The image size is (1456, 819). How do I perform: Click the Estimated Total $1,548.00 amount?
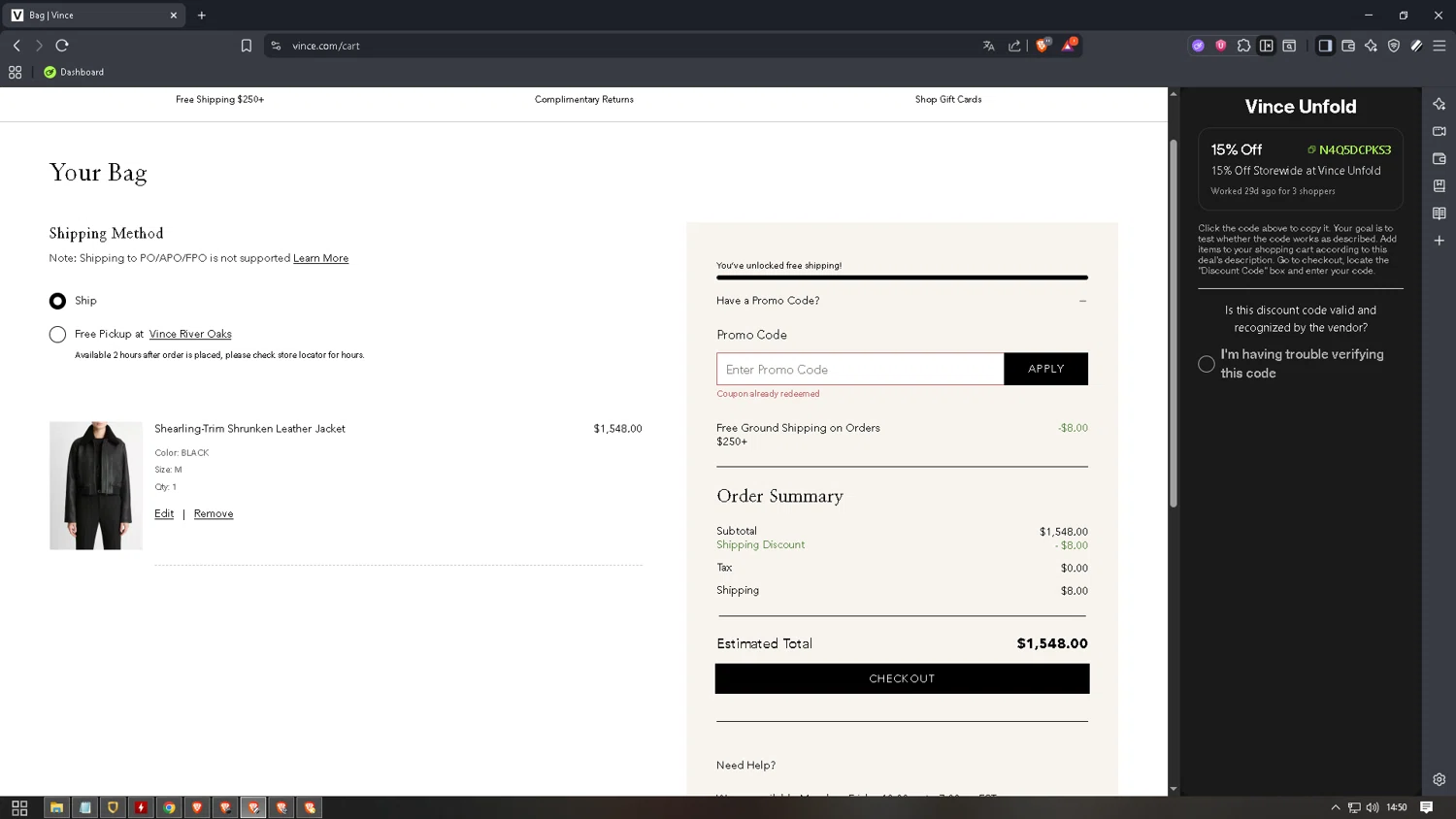point(1052,643)
